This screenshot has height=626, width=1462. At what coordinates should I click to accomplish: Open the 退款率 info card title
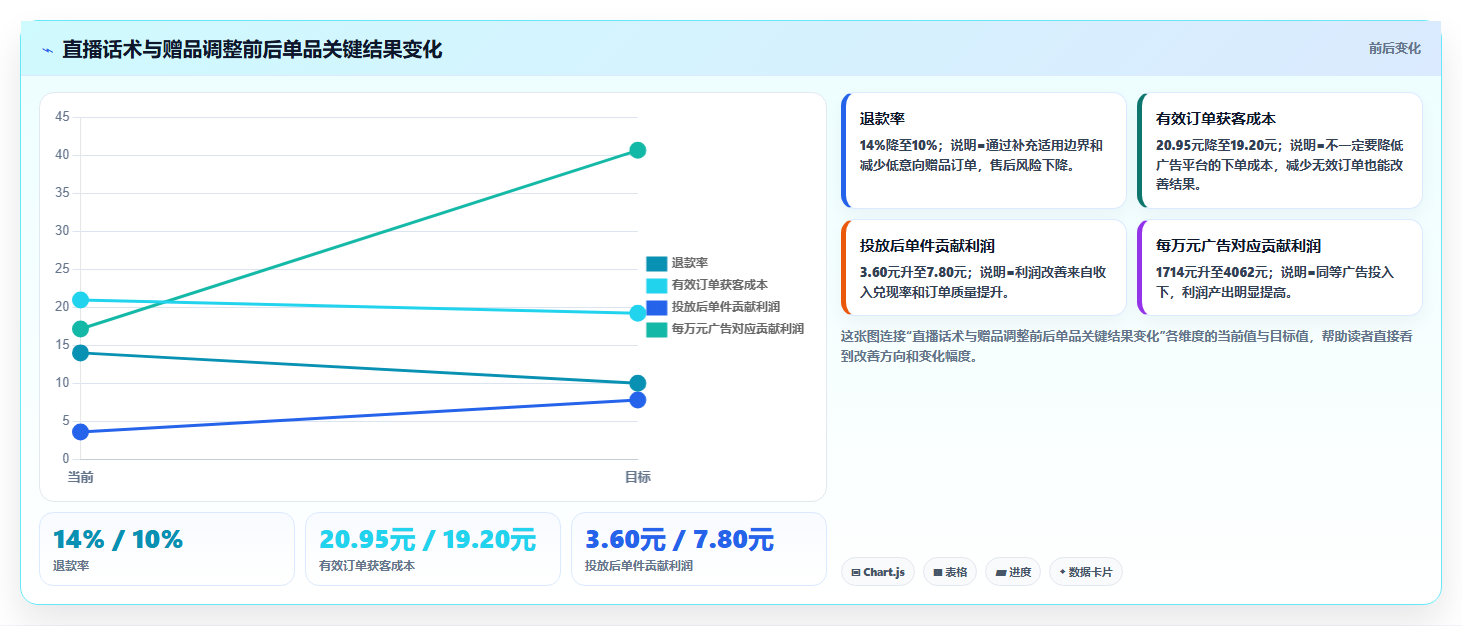coord(883,119)
